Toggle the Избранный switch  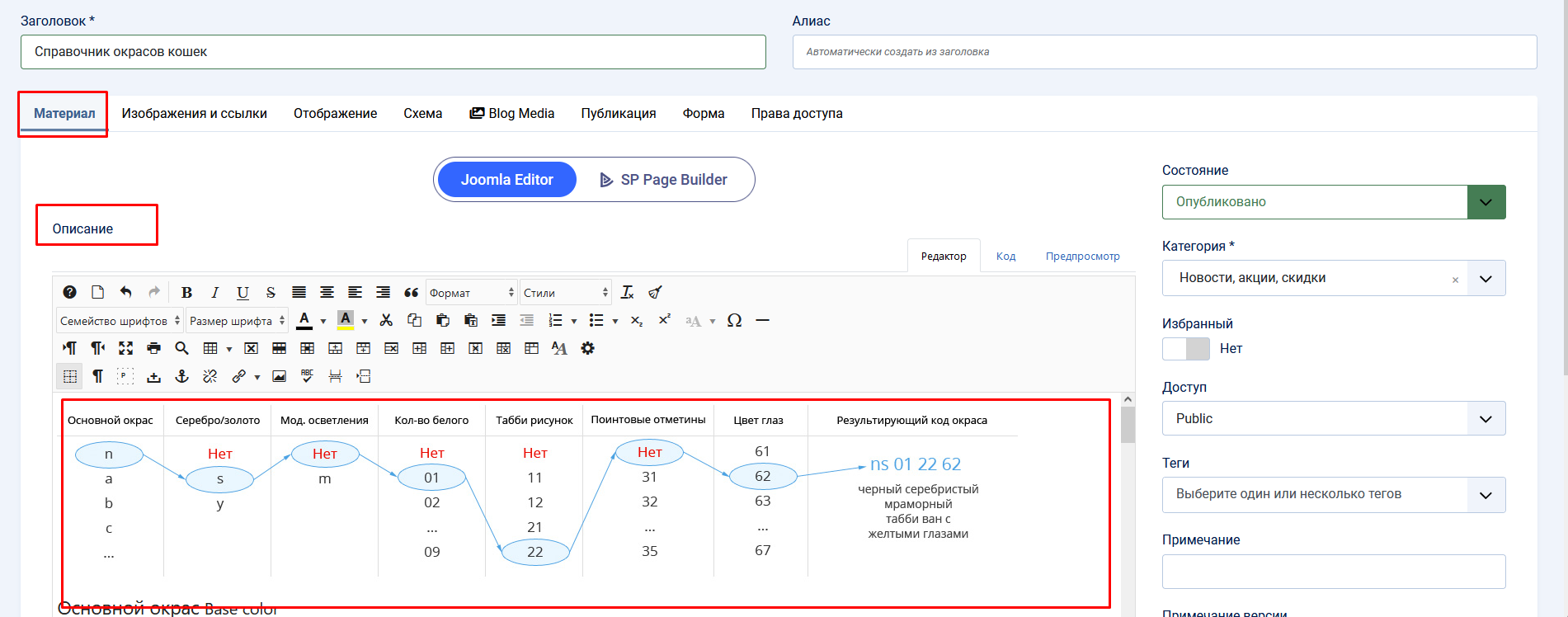[1186, 349]
